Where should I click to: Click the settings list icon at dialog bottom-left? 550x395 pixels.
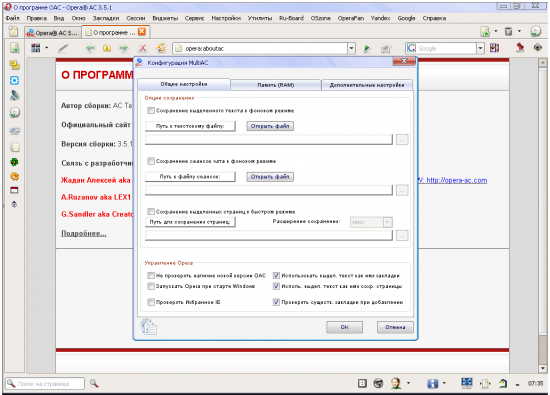click(148, 327)
